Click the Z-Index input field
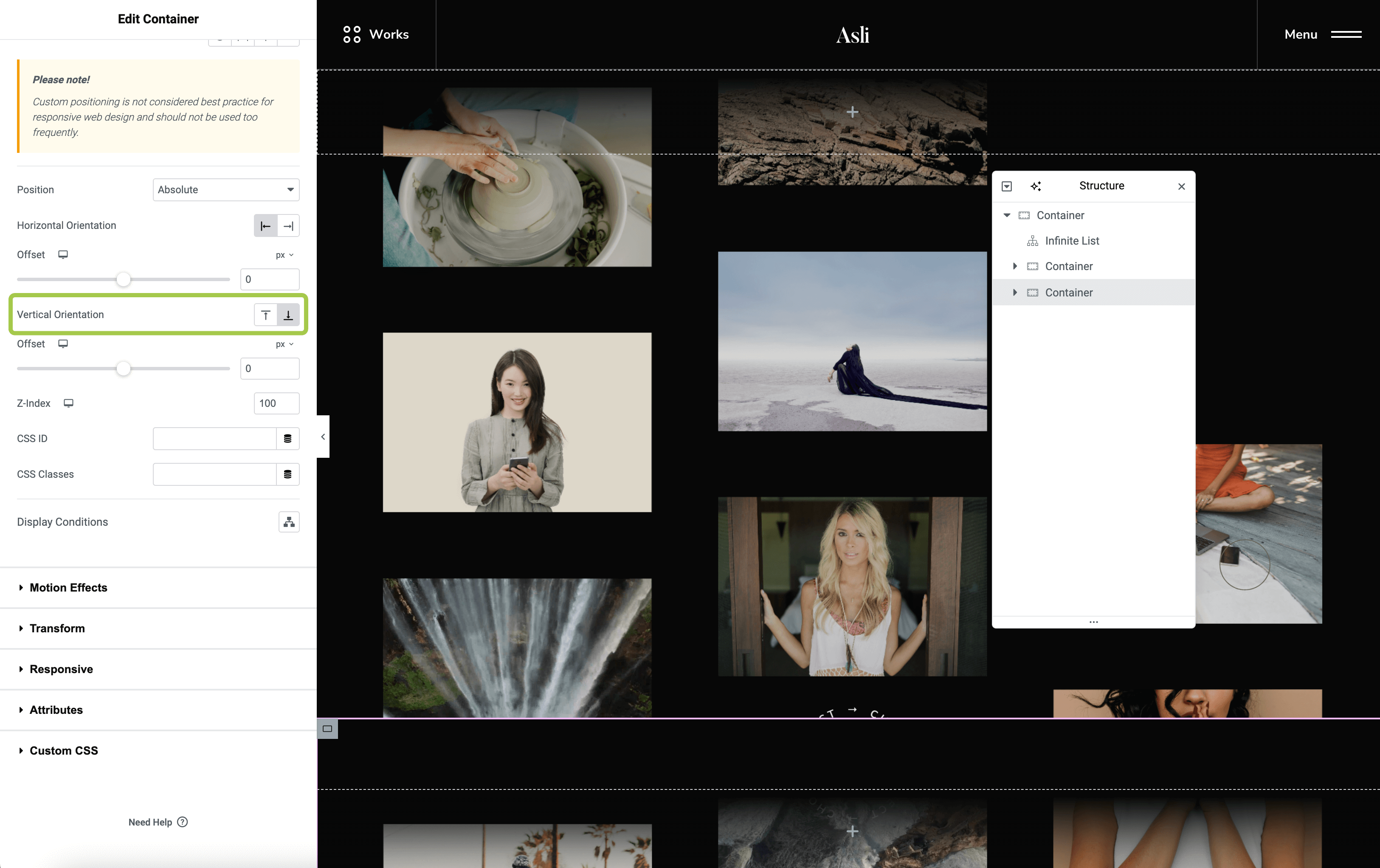This screenshot has width=1380, height=868. coord(276,403)
